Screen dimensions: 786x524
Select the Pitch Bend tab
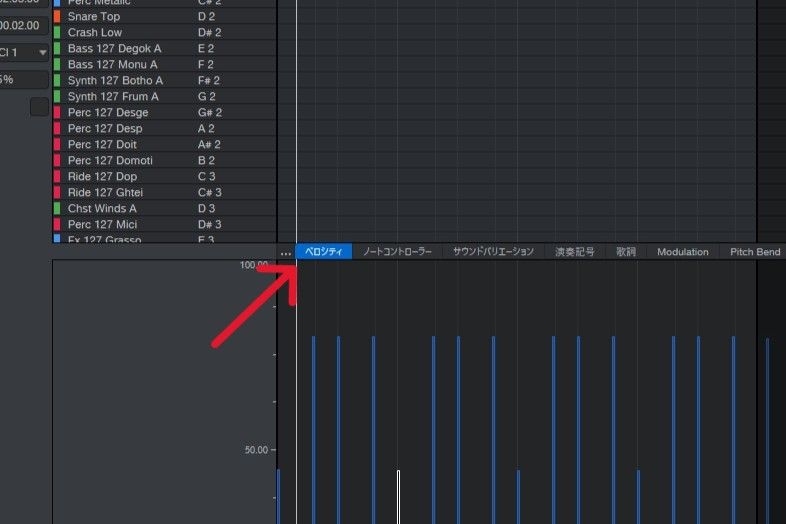point(755,252)
